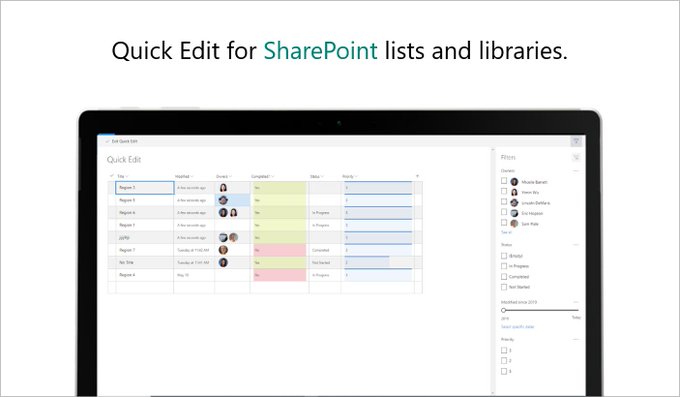680x397 pixels.
Task: Click the second owner avatar in Region 6 row
Action: 233,213
